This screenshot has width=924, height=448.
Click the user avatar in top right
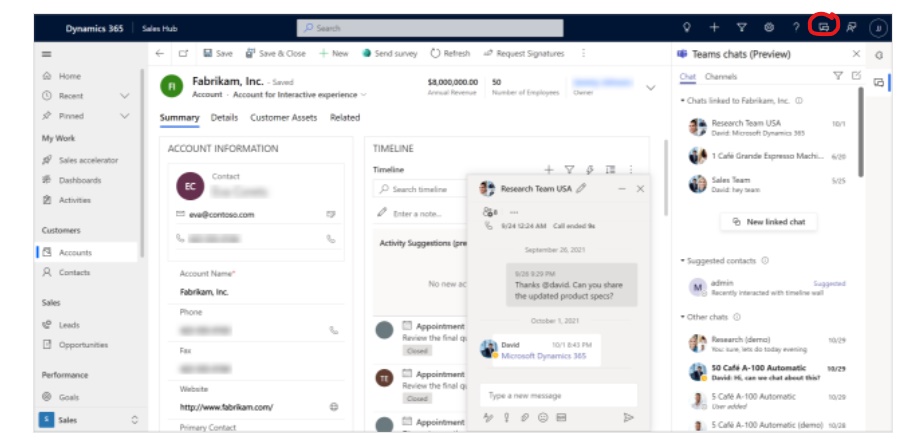click(878, 28)
